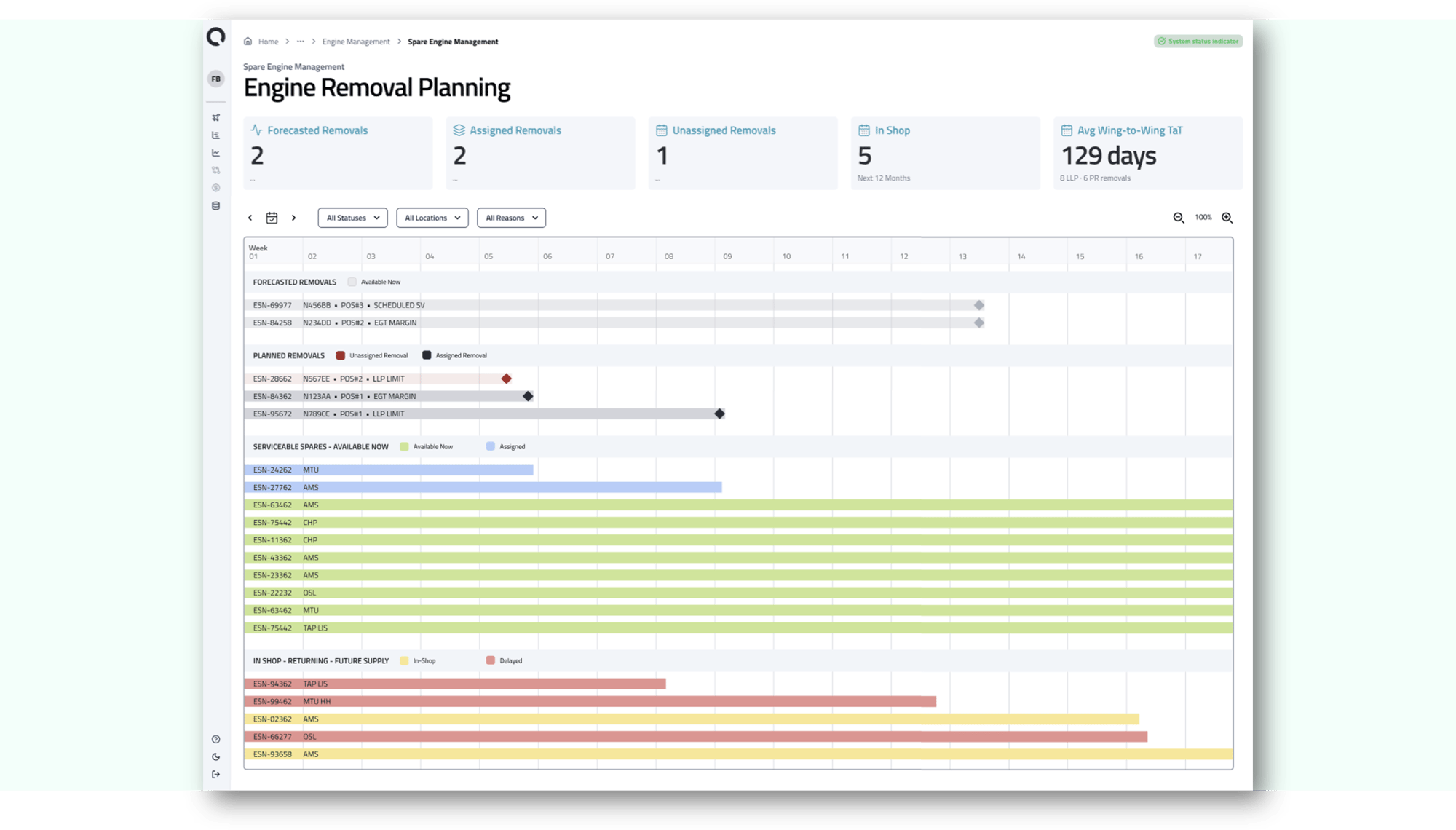Screen dimensions: 1456x830
Task: Go to Engine Management breadcrumb
Action: (x=356, y=41)
